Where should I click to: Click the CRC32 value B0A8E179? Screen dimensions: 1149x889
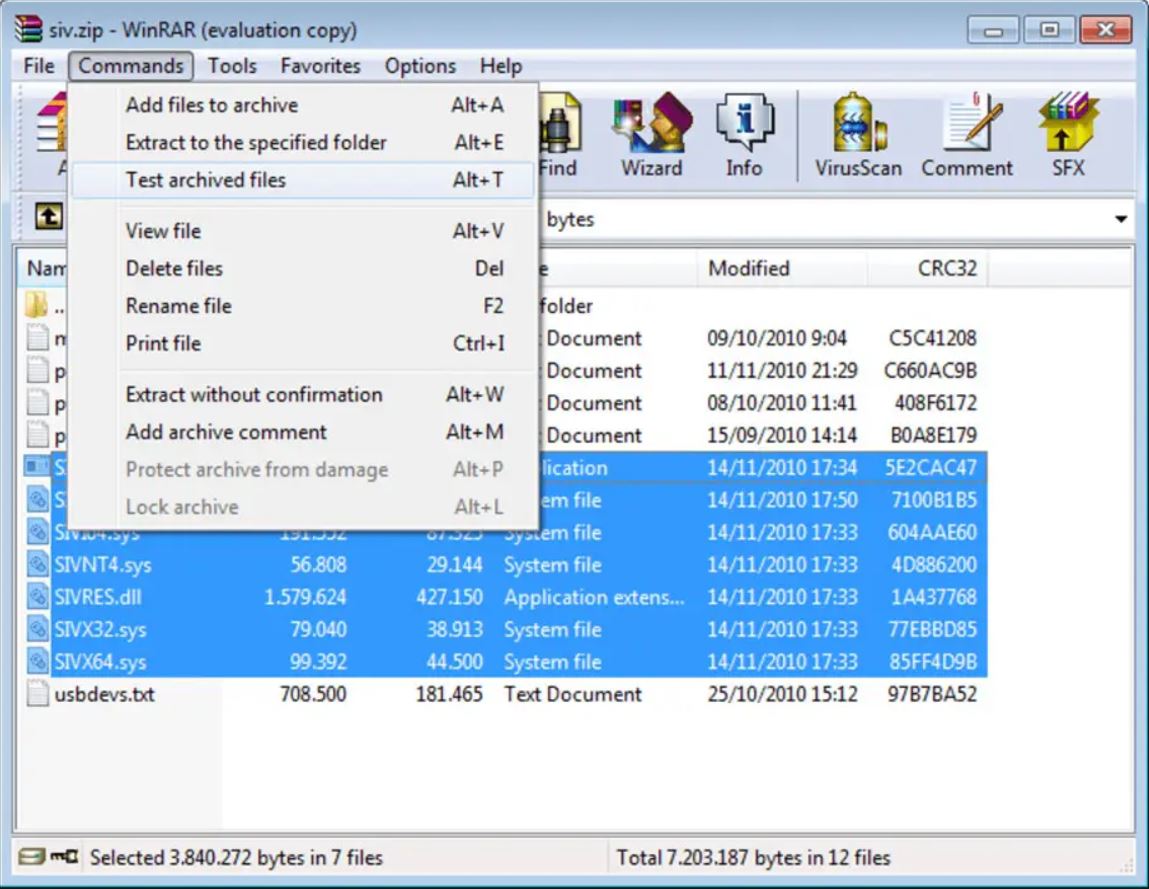click(934, 435)
